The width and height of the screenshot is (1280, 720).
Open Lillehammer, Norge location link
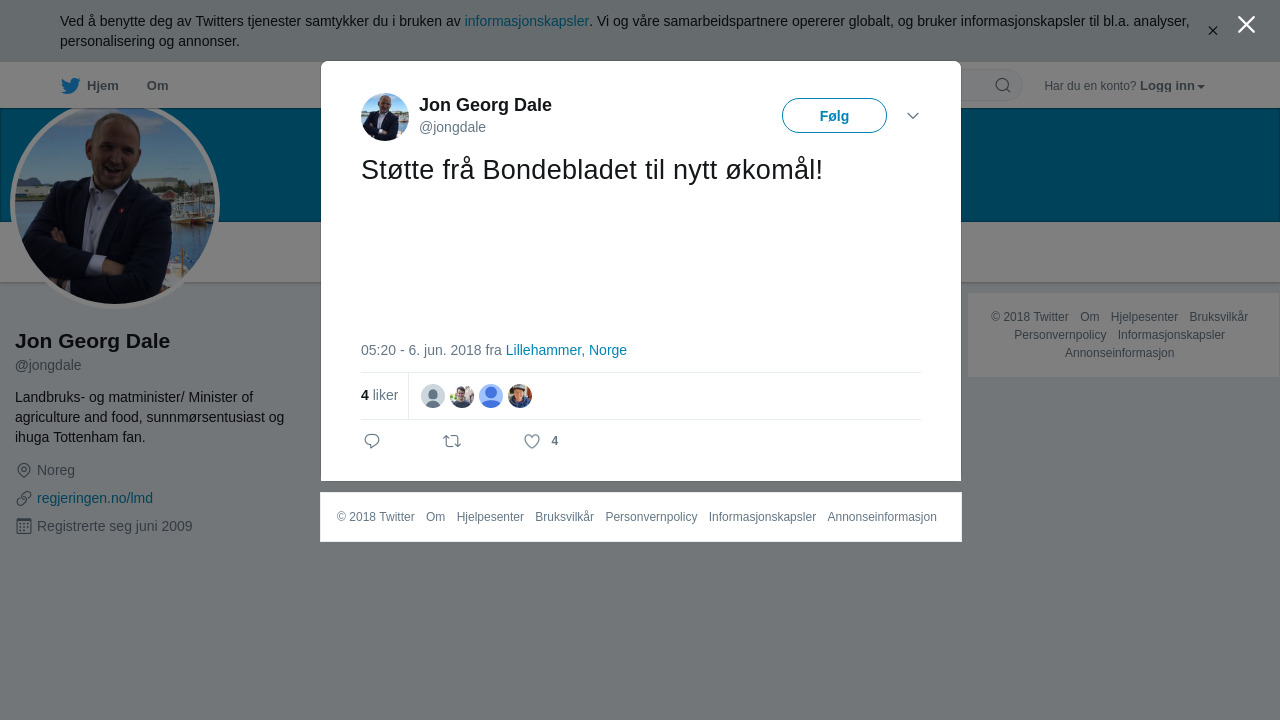click(566, 350)
